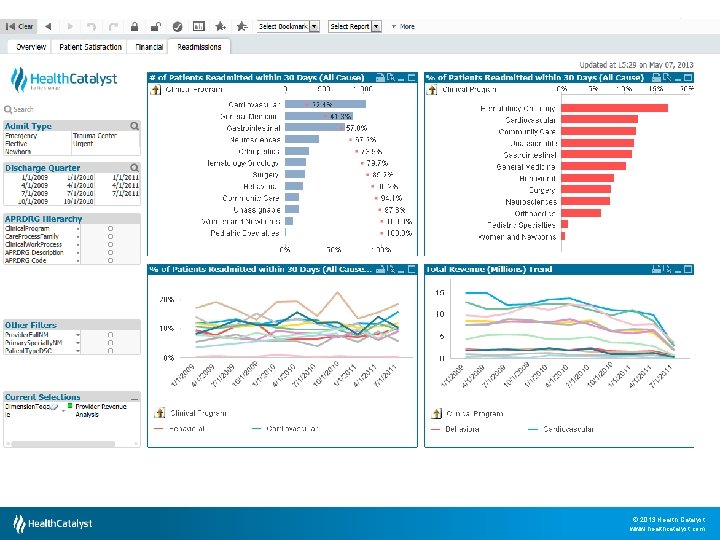Image resolution: width=720 pixels, height=540 pixels.
Task: Toggle the ProviderFullNM radio circle
Action: (110, 335)
